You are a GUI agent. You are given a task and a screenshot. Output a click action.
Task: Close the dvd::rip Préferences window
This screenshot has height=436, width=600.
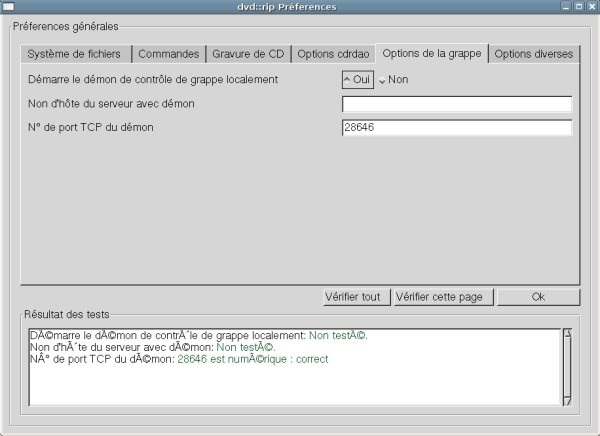592,7
